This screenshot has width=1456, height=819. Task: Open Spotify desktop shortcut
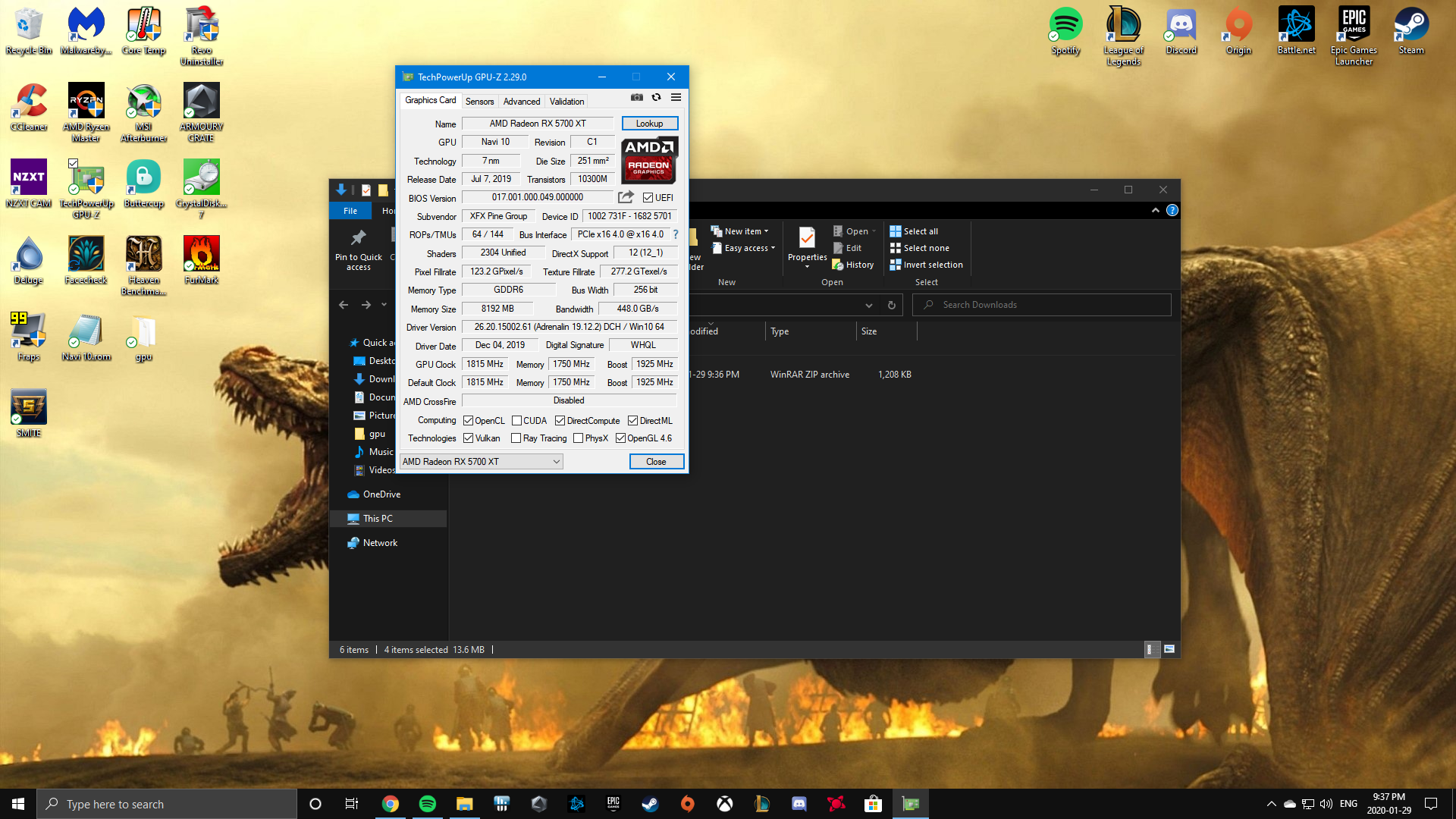(x=1065, y=32)
